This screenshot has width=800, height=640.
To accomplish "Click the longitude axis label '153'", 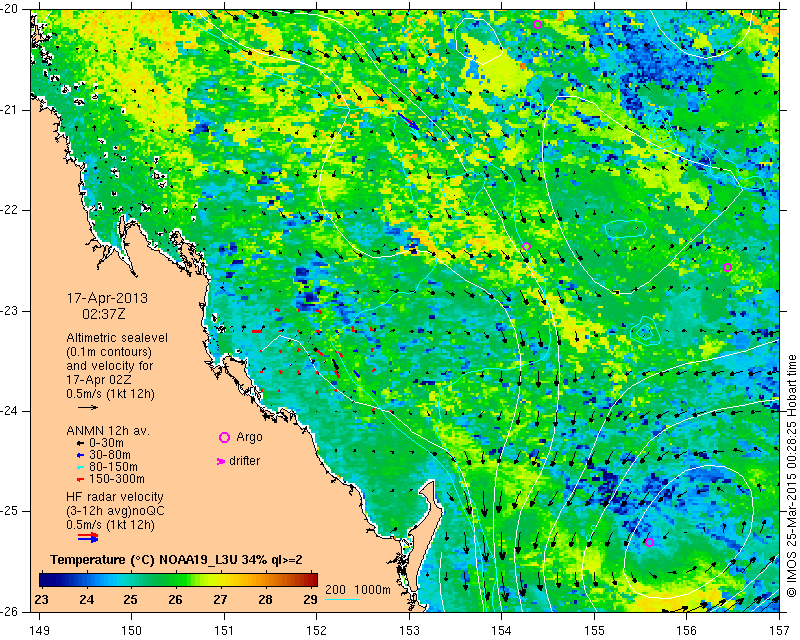I will [x=409, y=631].
